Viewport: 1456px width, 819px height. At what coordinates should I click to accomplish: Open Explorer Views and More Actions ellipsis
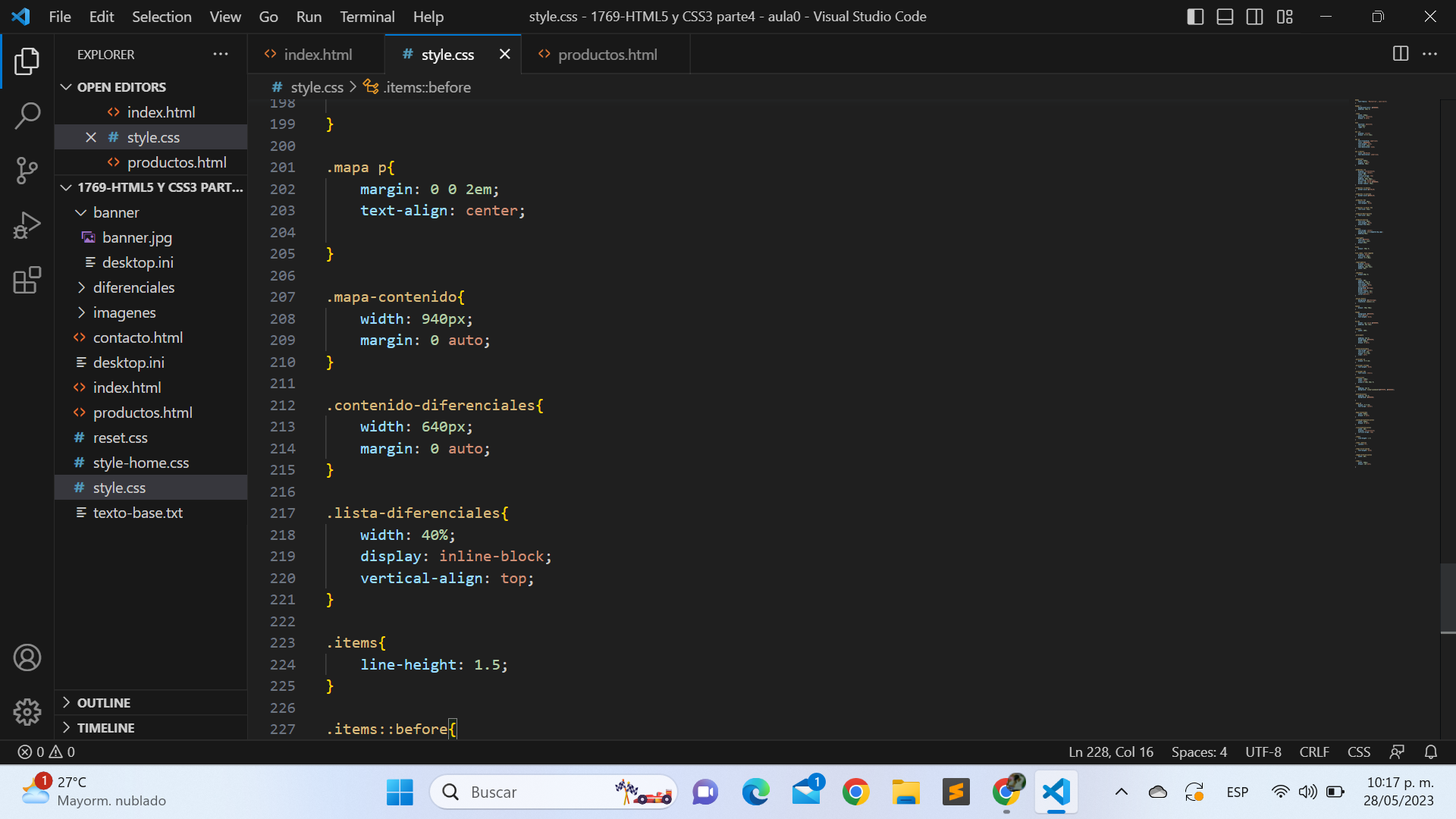(x=221, y=54)
